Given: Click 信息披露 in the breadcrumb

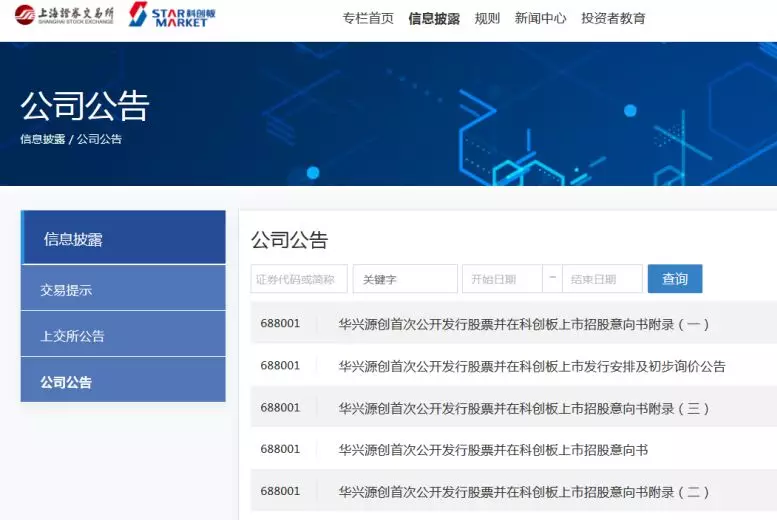Looking at the screenshot, I should coord(43,139).
